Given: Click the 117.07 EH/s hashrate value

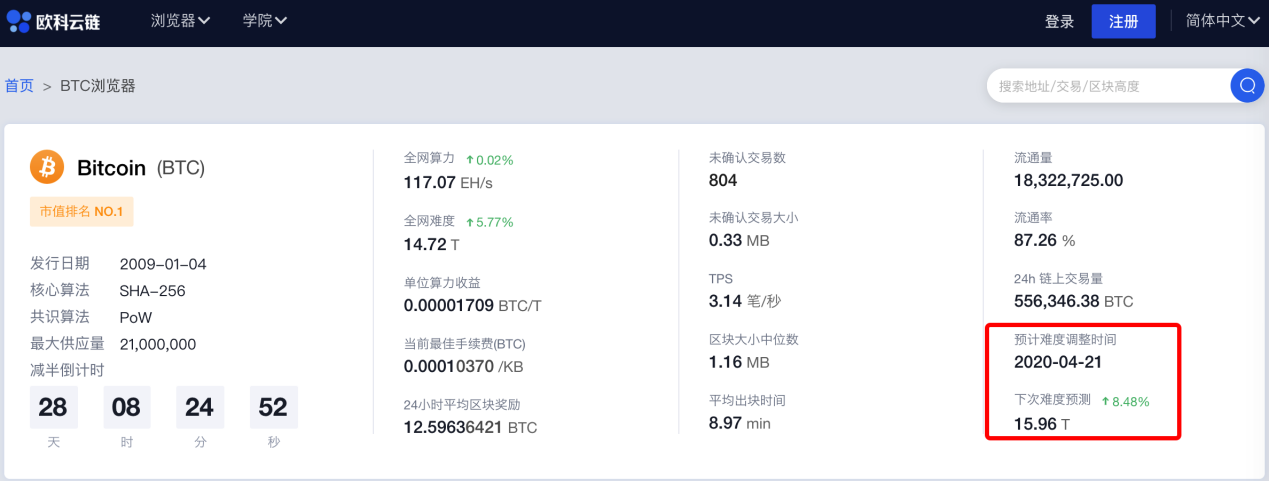Looking at the screenshot, I should (448, 182).
